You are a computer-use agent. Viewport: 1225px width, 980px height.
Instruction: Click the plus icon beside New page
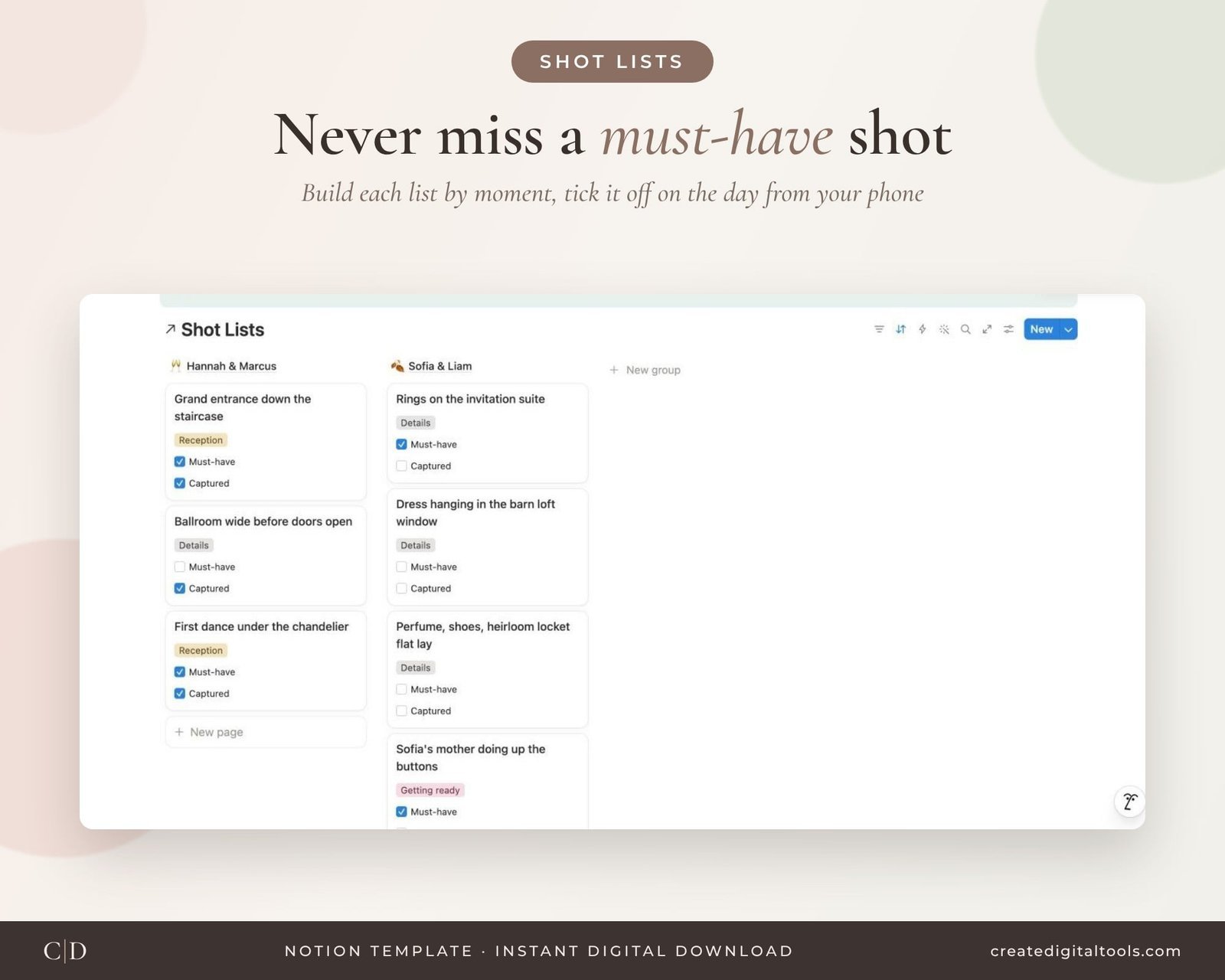pyautogui.click(x=179, y=732)
